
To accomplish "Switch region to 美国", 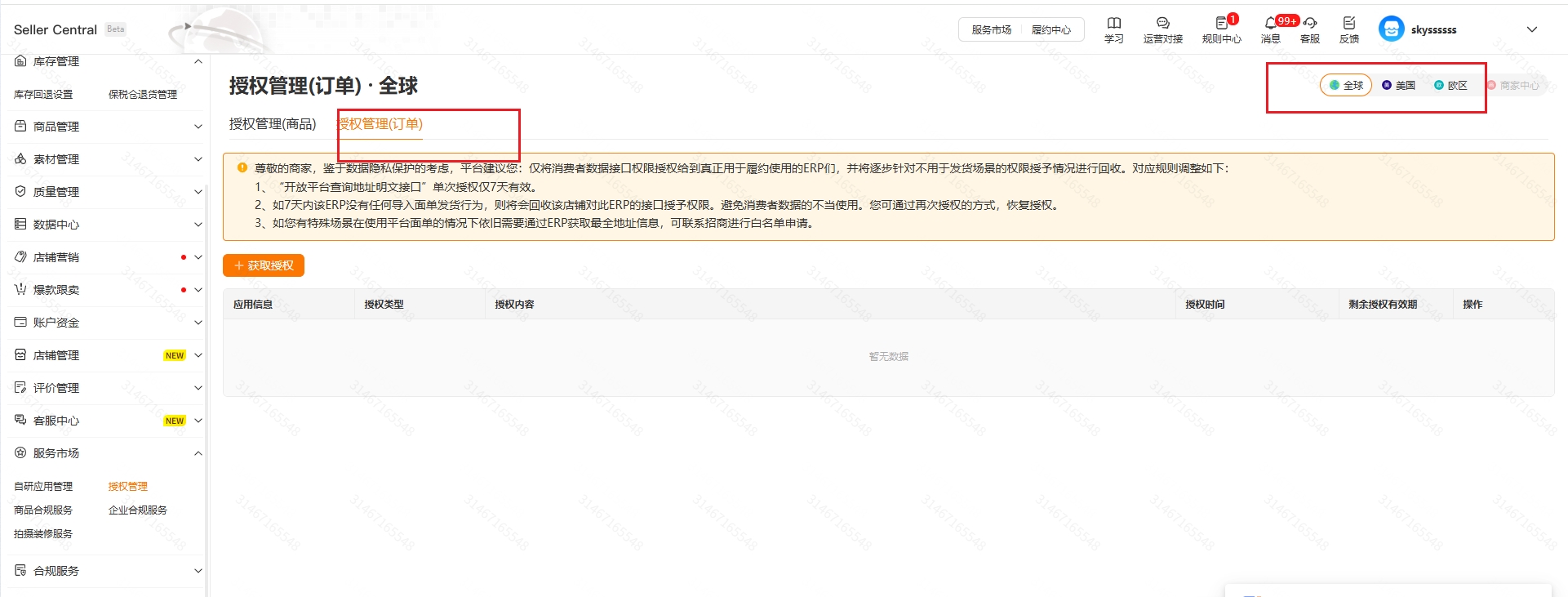I will pos(1398,85).
